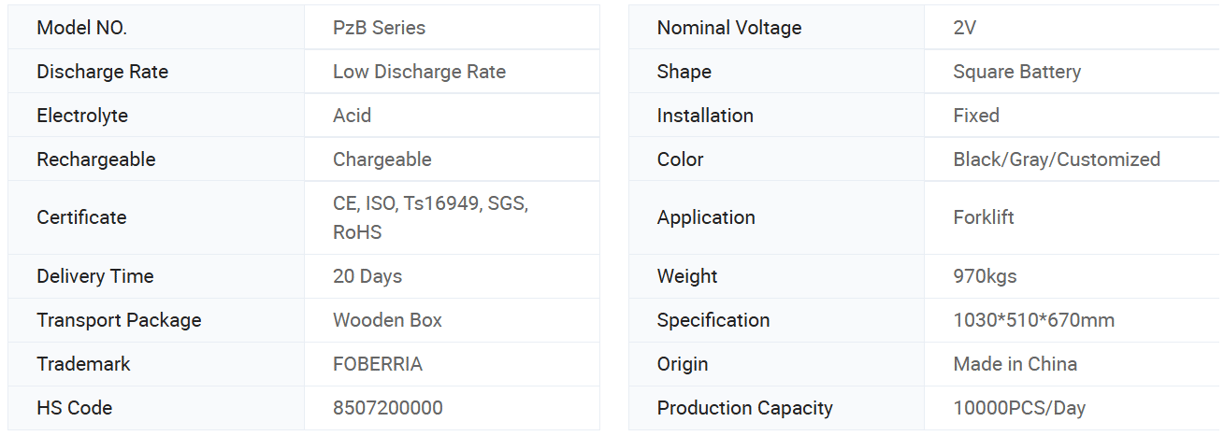Screen dimensions: 1224x433
Task: Click the Nominal Voltage label
Action: (729, 28)
